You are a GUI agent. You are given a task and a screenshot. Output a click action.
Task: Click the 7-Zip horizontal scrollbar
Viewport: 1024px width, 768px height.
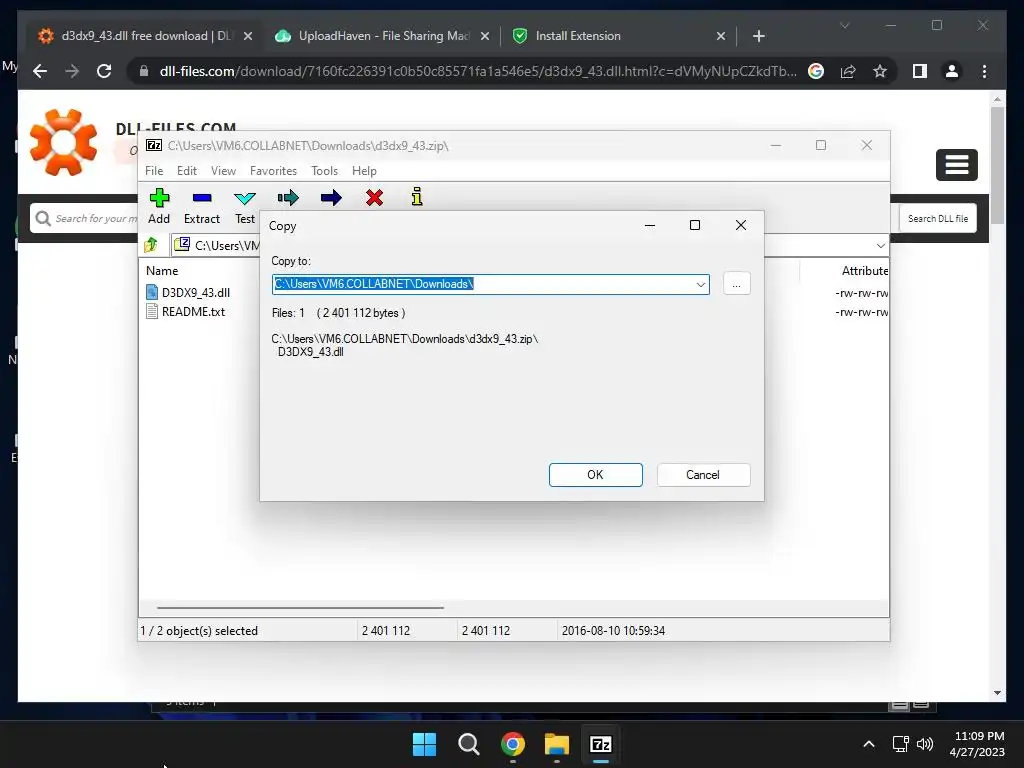click(x=300, y=607)
